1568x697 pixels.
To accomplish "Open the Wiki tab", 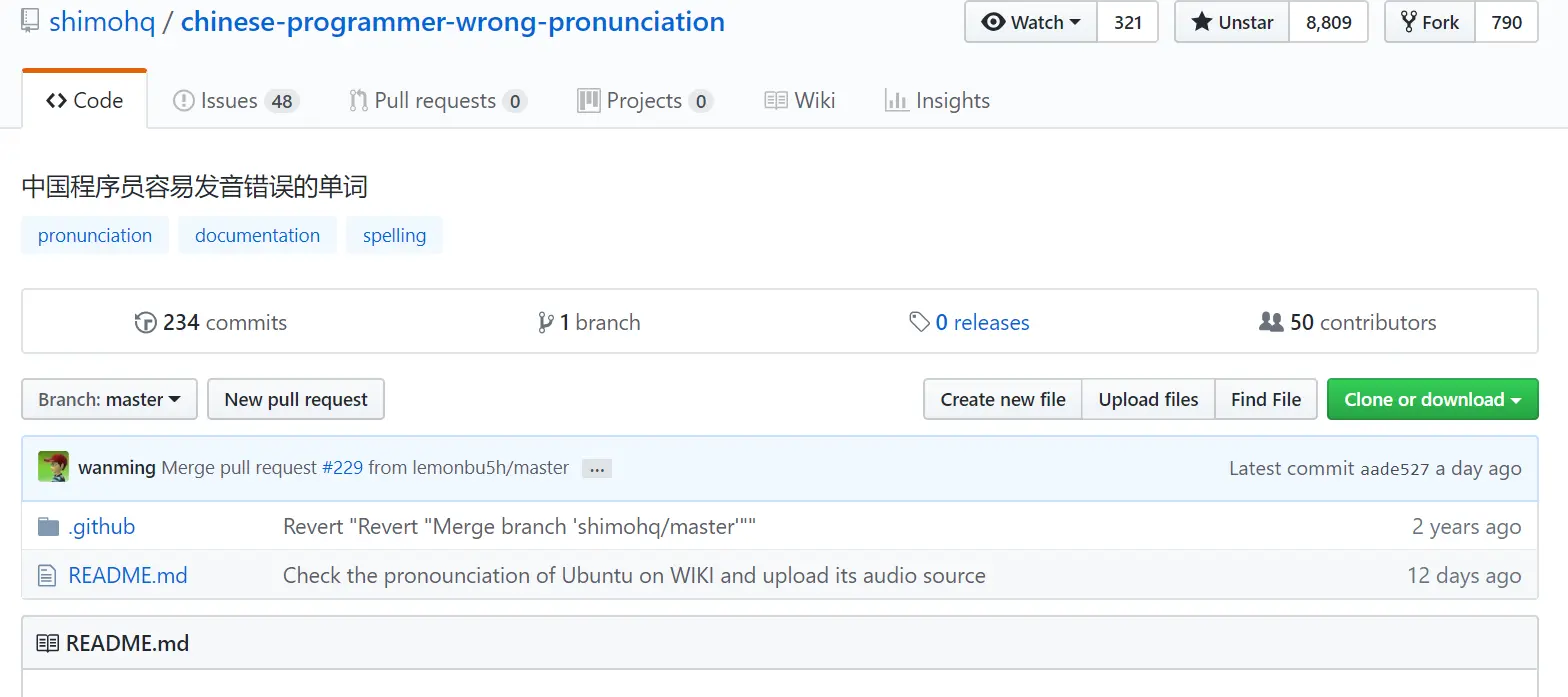I will click(x=800, y=100).
